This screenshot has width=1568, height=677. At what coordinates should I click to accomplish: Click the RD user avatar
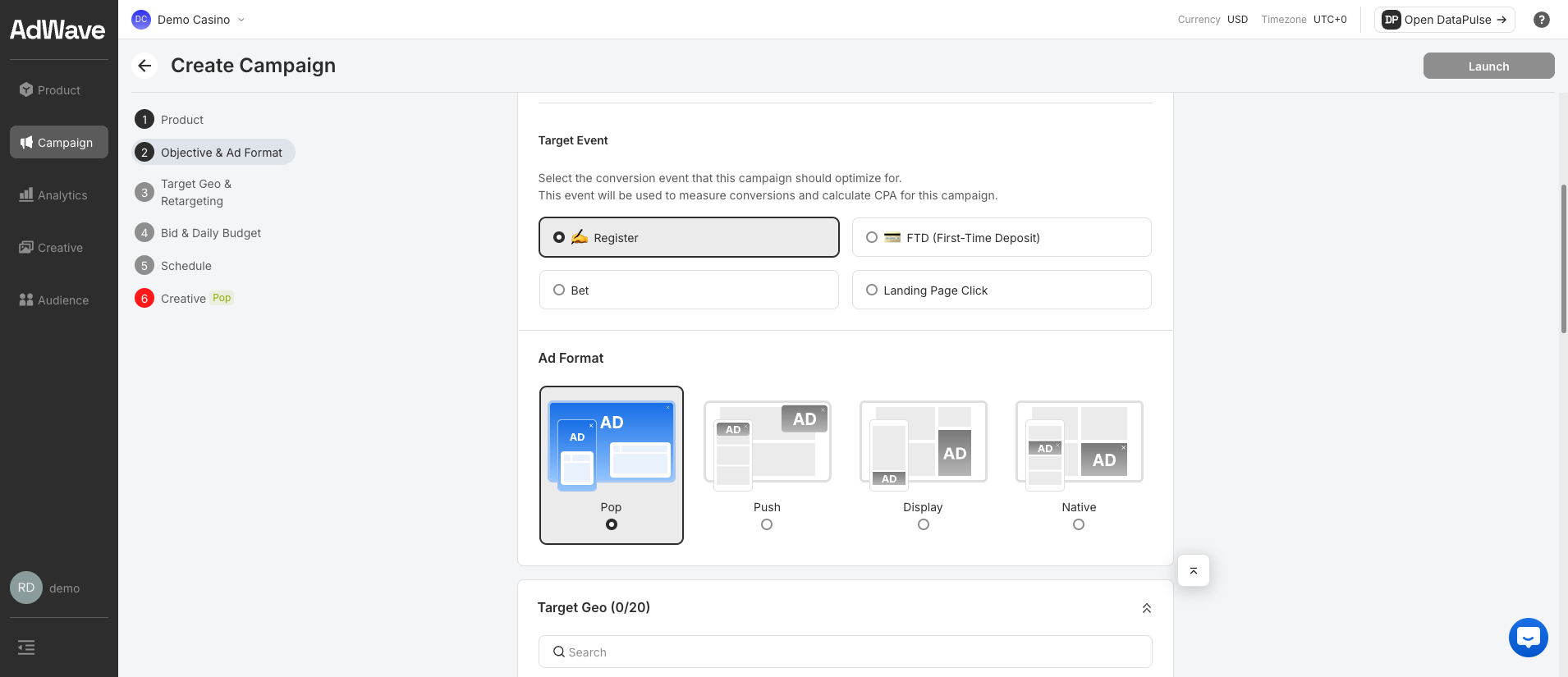[x=26, y=588]
